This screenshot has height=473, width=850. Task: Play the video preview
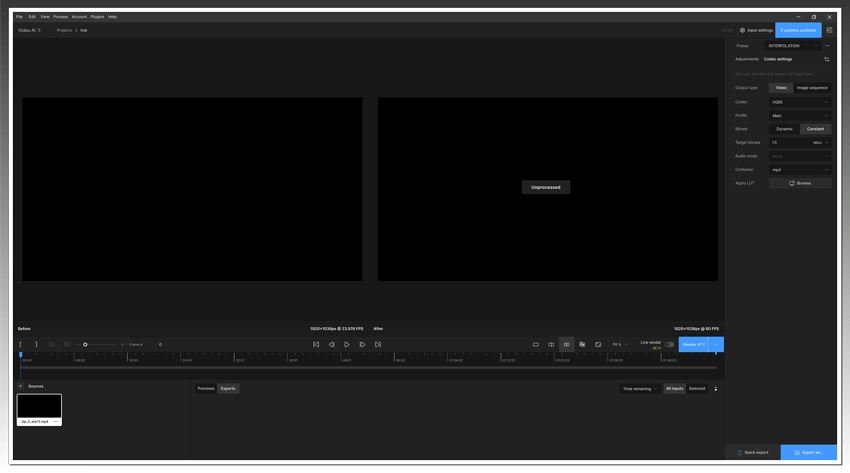coord(347,345)
